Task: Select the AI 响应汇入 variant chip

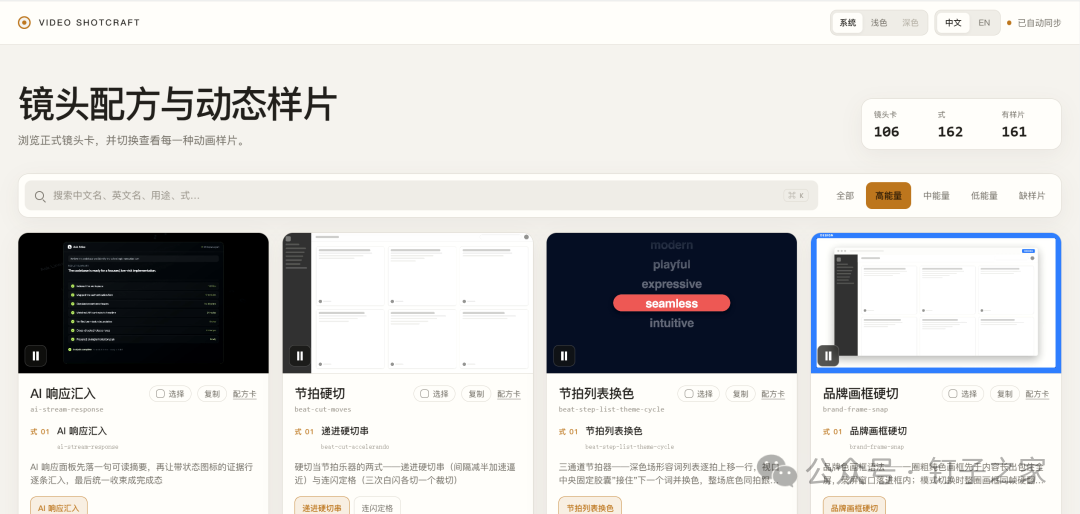Action: (59, 507)
